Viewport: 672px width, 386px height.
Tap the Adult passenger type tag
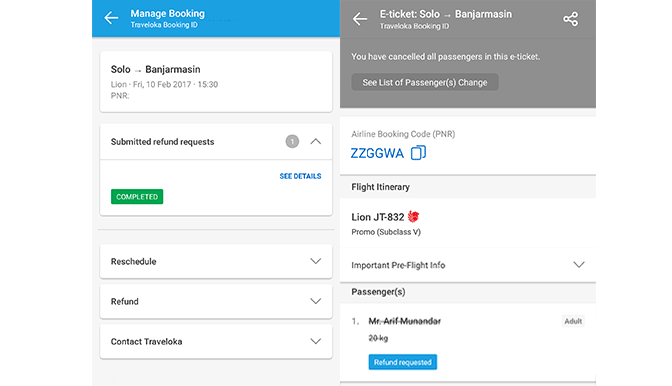pyautogui.click(x=573, y=321)
